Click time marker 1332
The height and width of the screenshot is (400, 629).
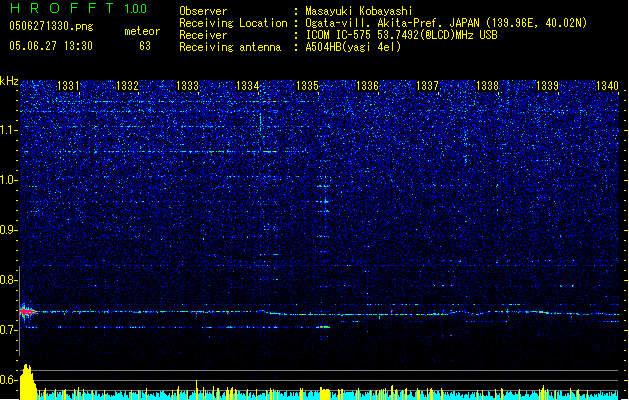(127, 86)
